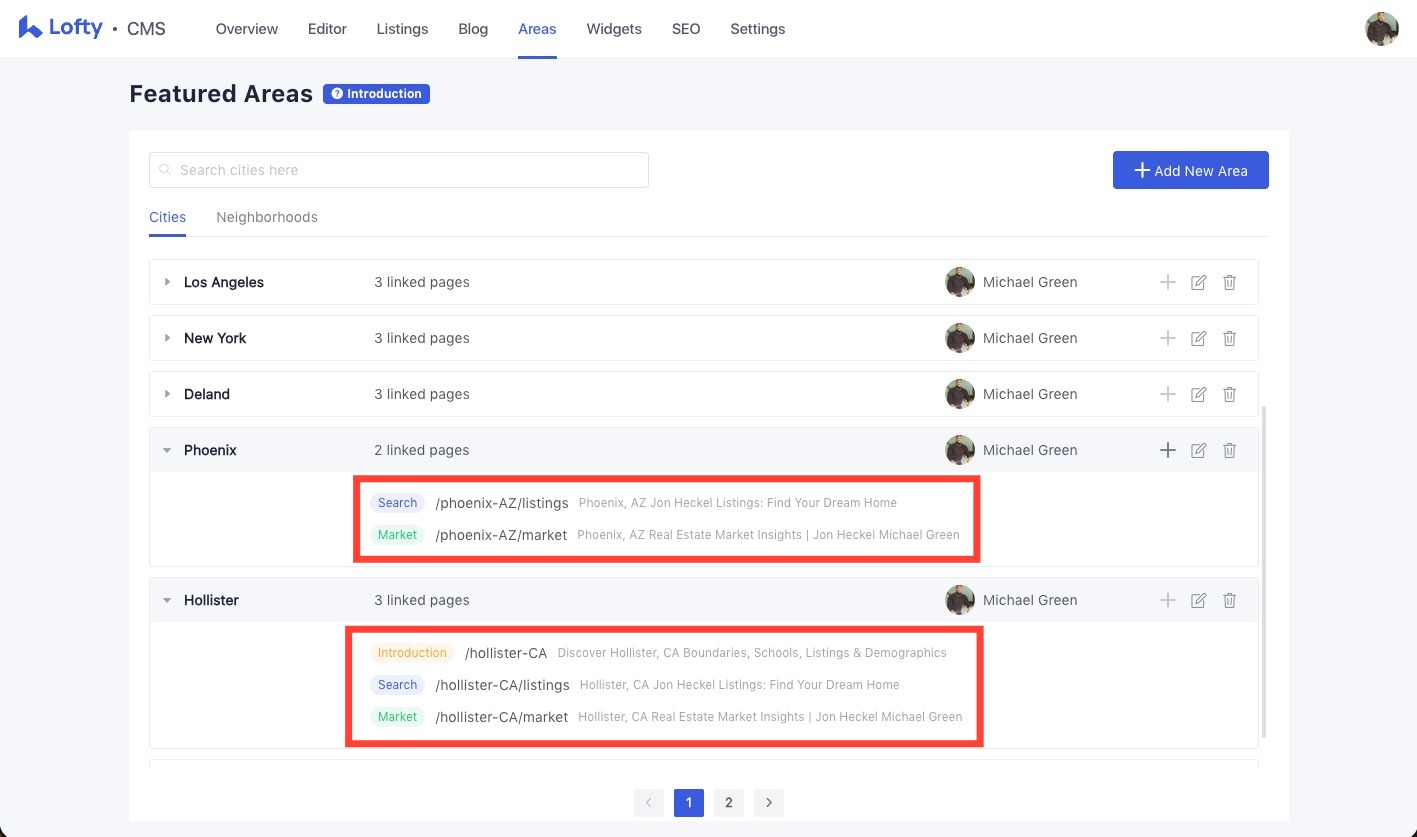The height and width of the screenshot is (837, 1417).
Task: Delete the Hollister area with trash icon
Action: 1230,601
